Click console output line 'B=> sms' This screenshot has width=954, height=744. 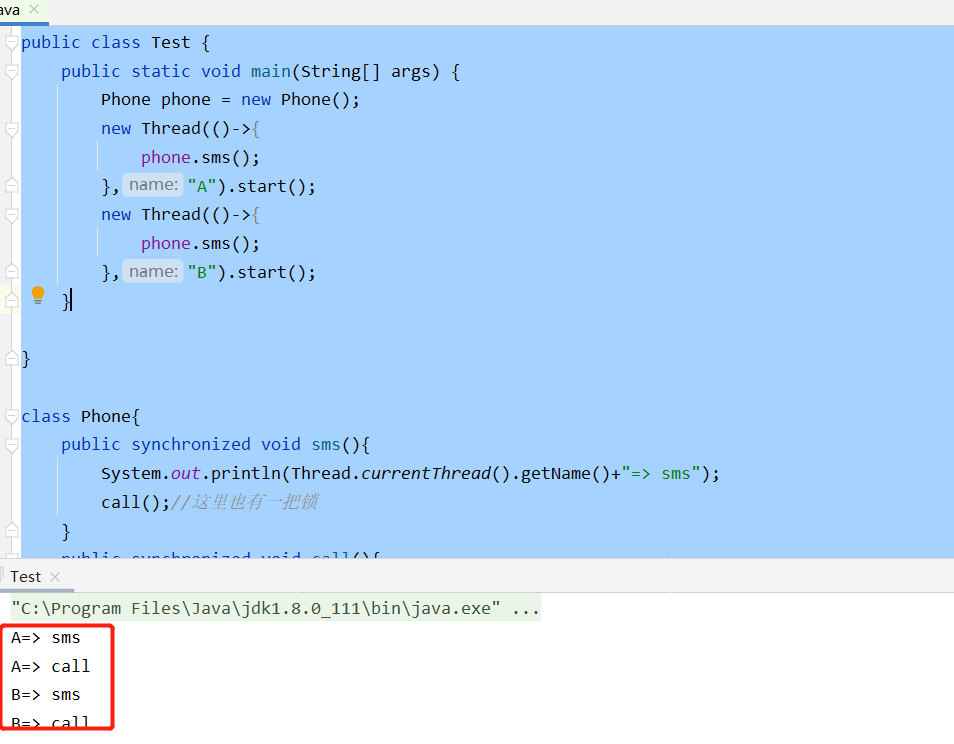pyautogui.click(x=46, y=695)
